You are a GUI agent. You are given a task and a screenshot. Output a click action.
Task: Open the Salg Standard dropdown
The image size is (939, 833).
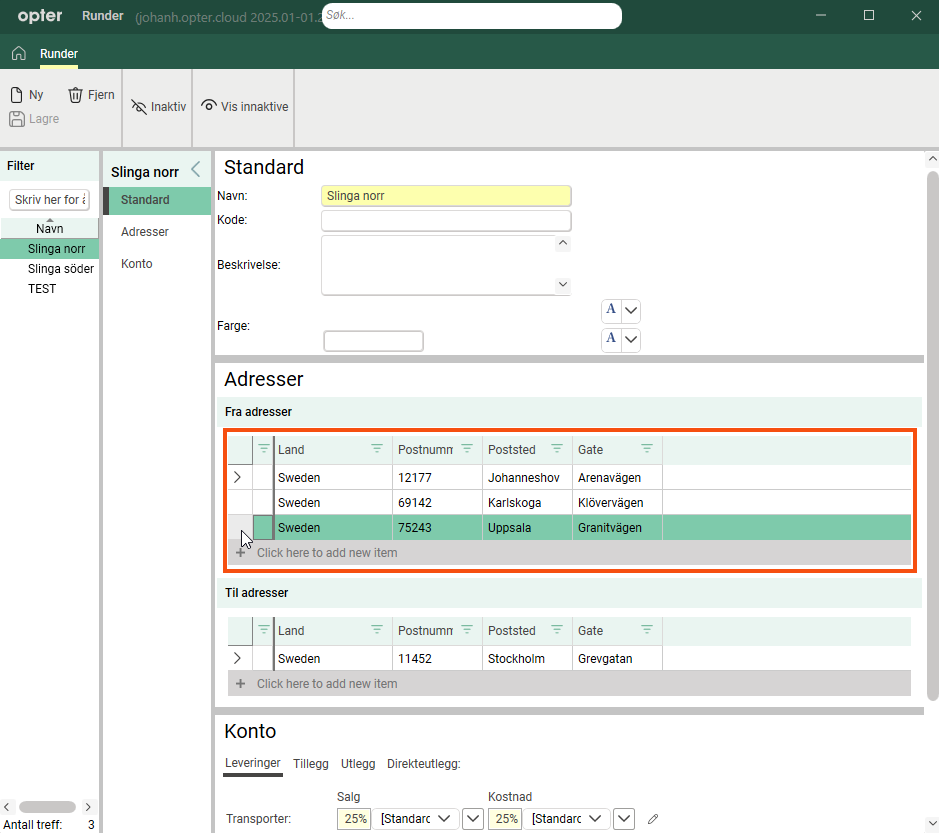pos(443,819)
